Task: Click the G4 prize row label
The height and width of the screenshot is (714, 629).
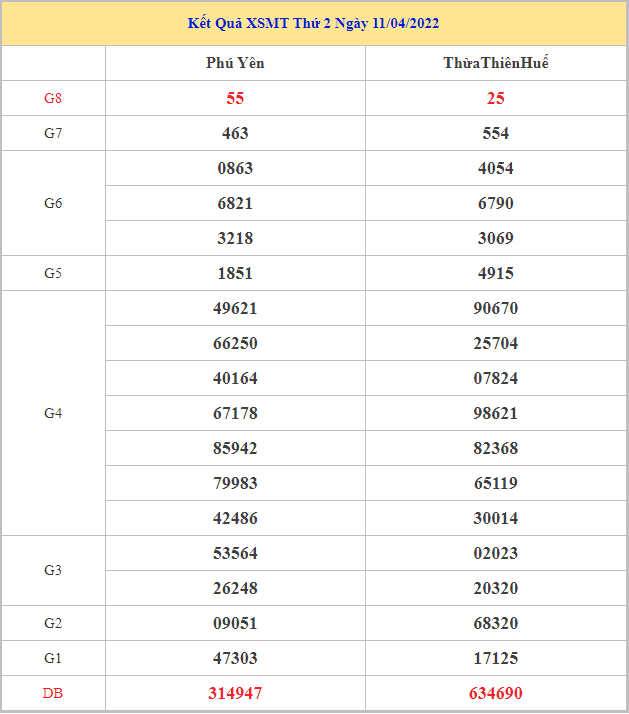Action: pyautogui.click(x=53, y=413)
